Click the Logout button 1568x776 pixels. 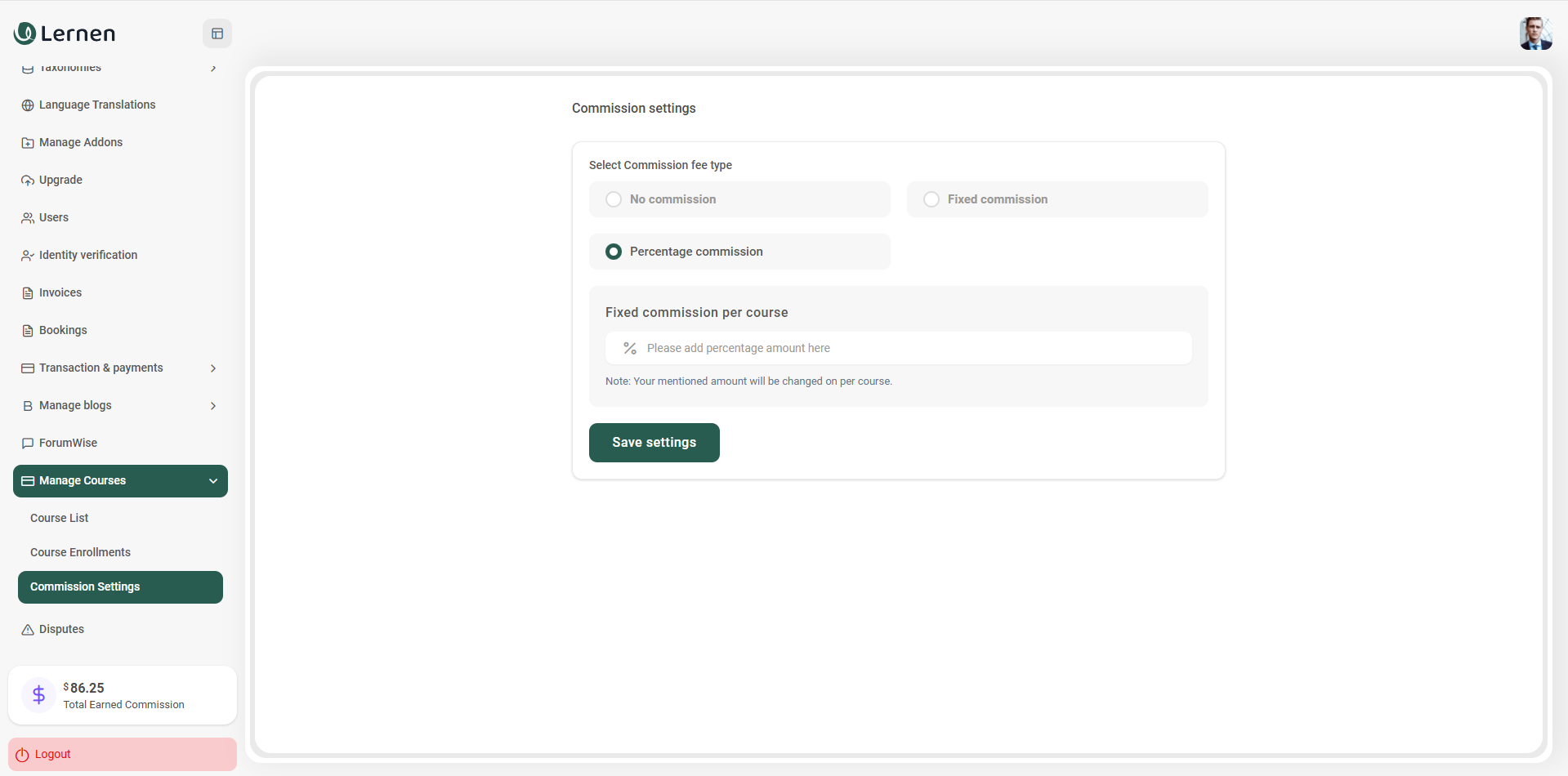(x=123, y=754)
